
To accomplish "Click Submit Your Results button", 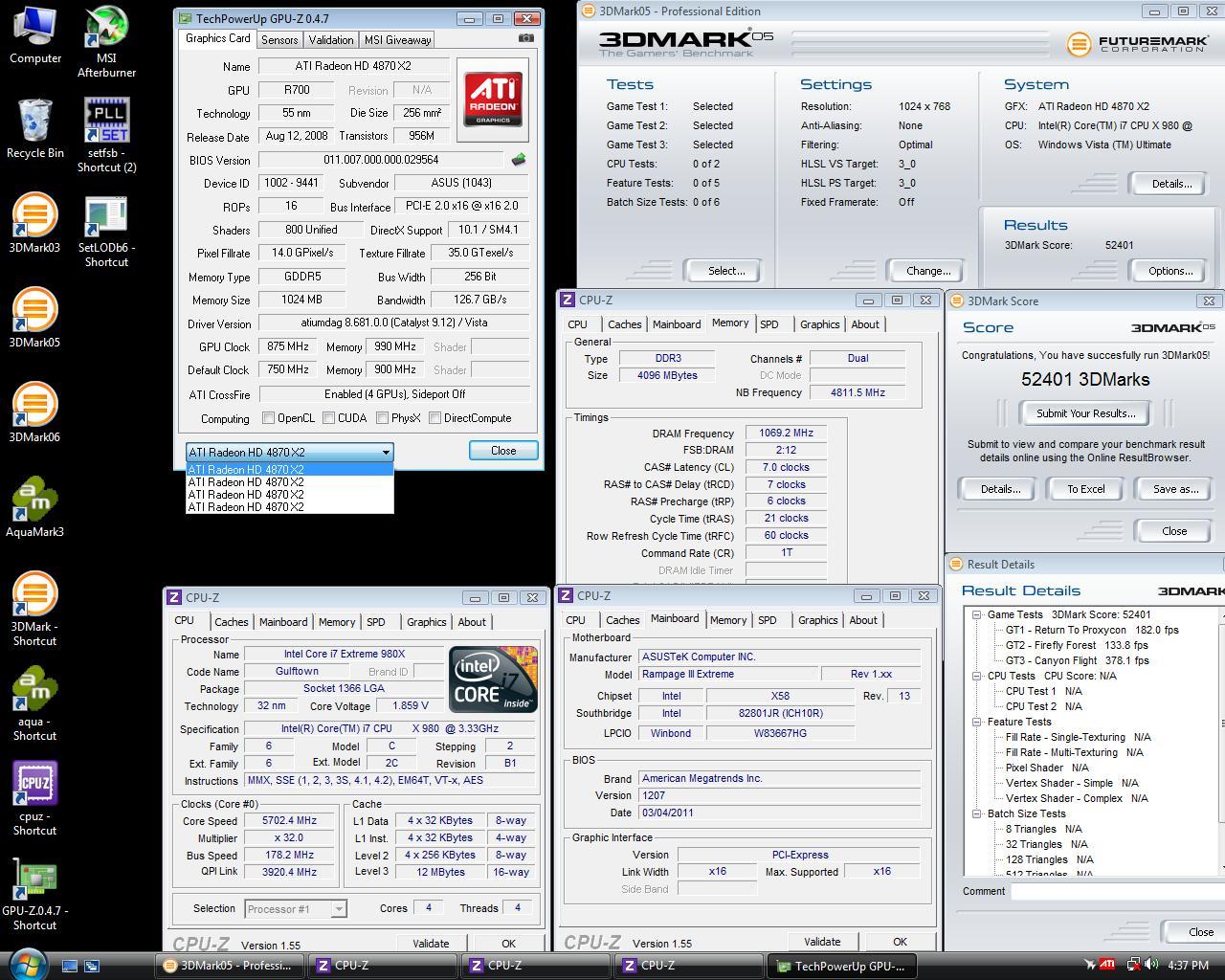I will tap(1085, 413).
